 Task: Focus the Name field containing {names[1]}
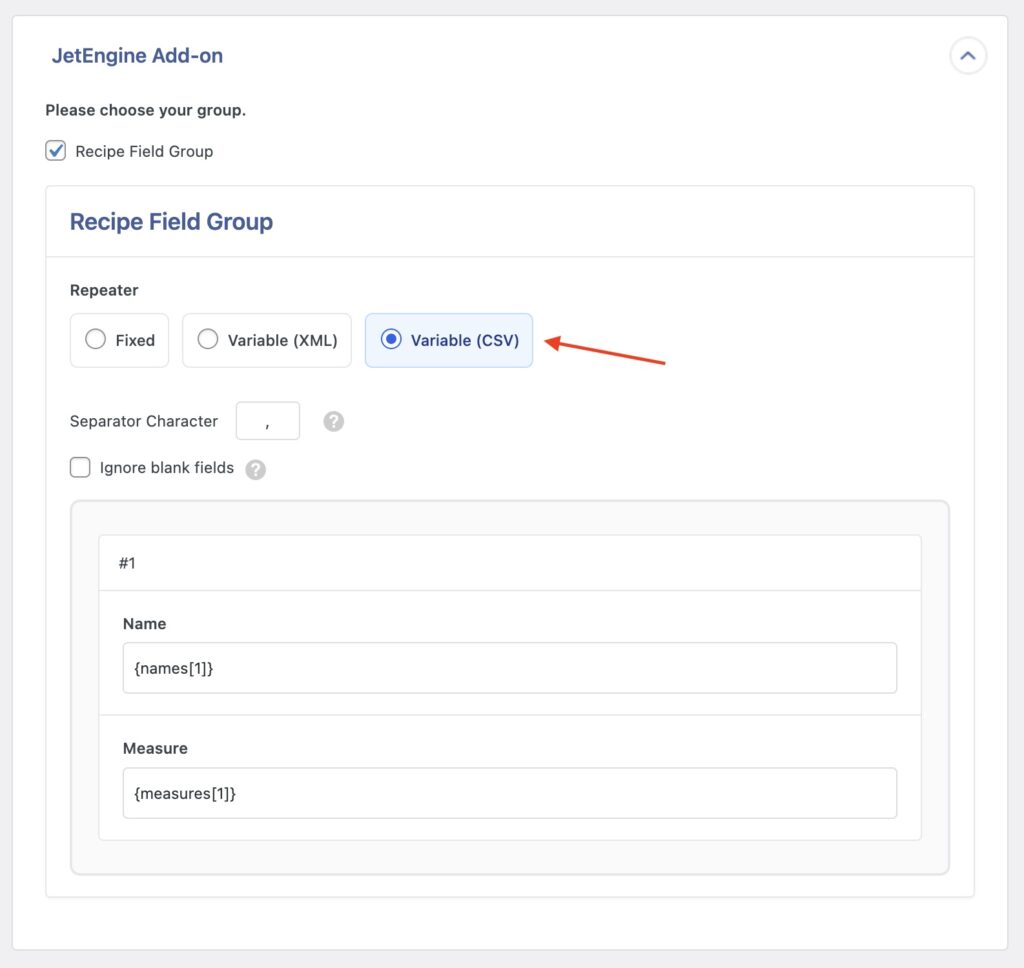click(x=509, y=668)
